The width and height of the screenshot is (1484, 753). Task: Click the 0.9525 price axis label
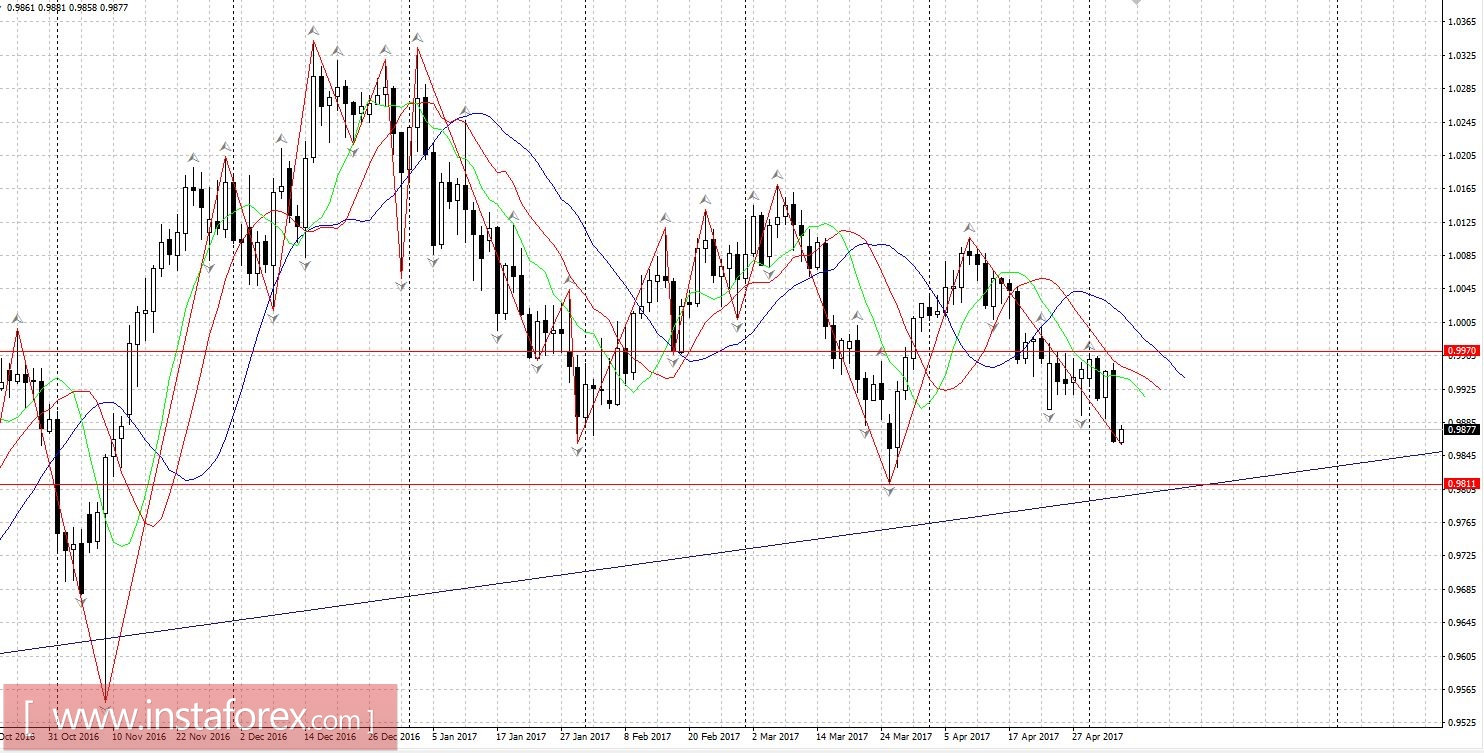1461,723
